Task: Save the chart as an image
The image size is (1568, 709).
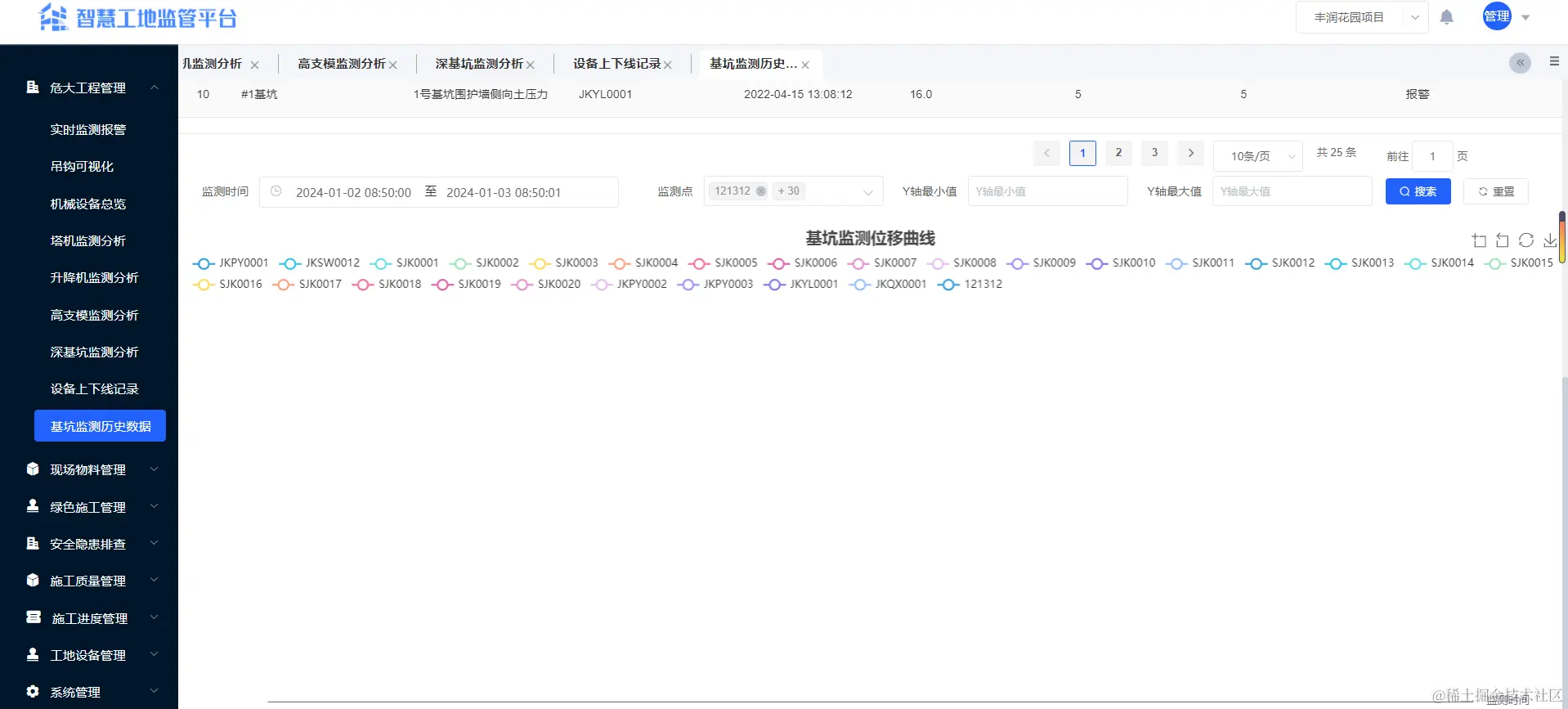Action: point(1550,240)
